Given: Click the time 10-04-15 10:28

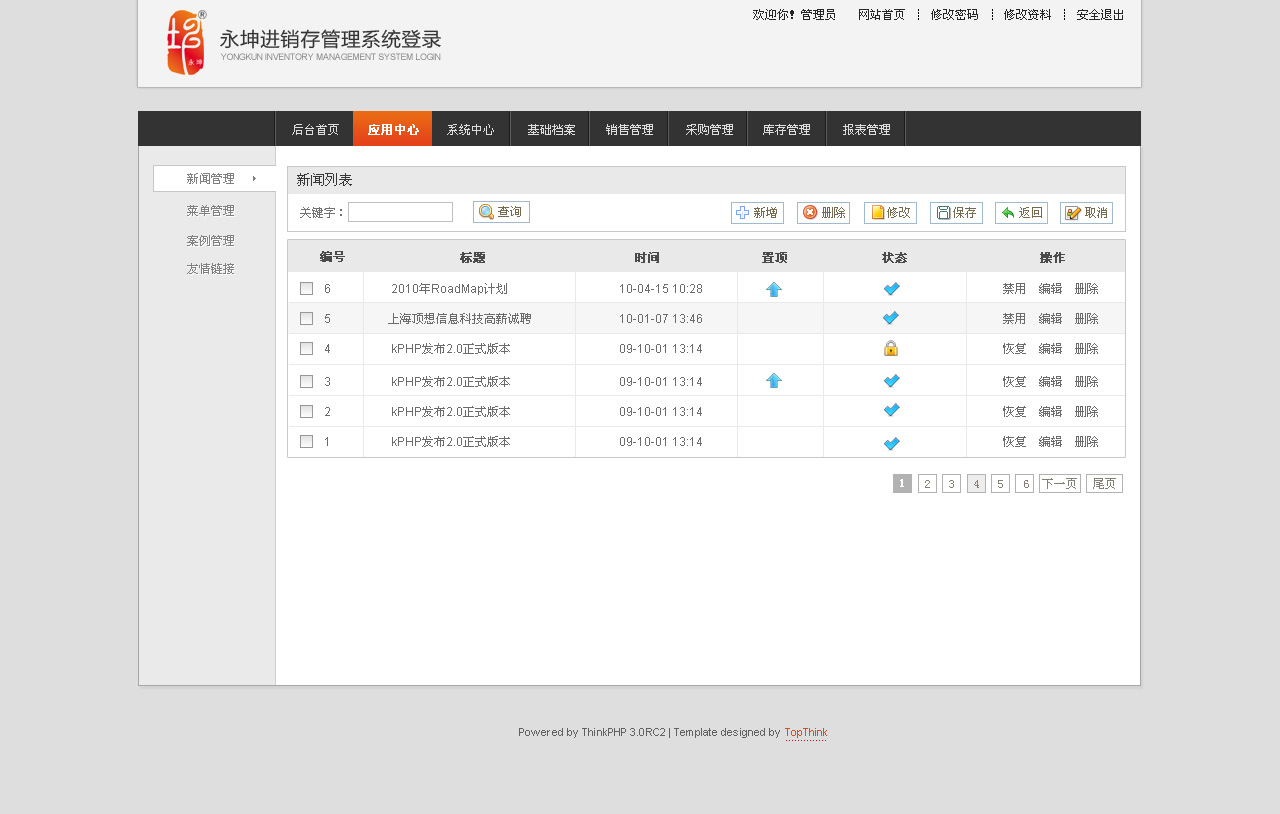Looking at the screenshot, I should [x=661, y=289].
